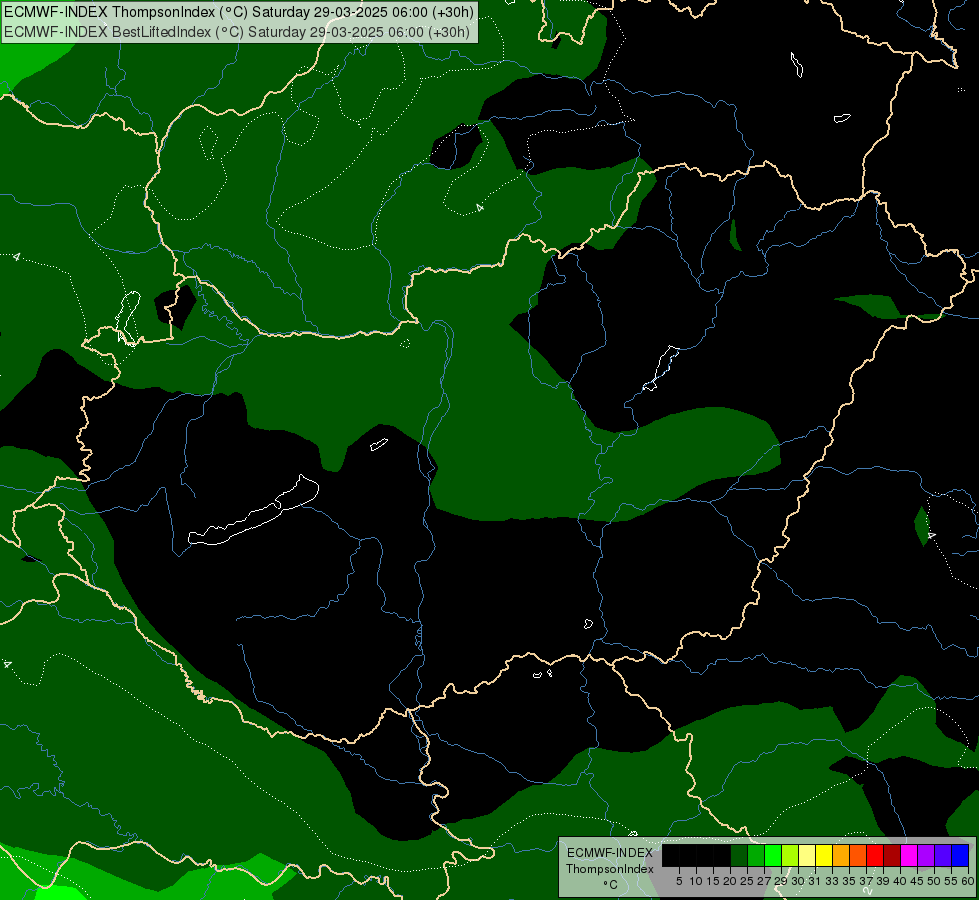
Task: Click the legend tick label '33'
Action: [832, 881]
